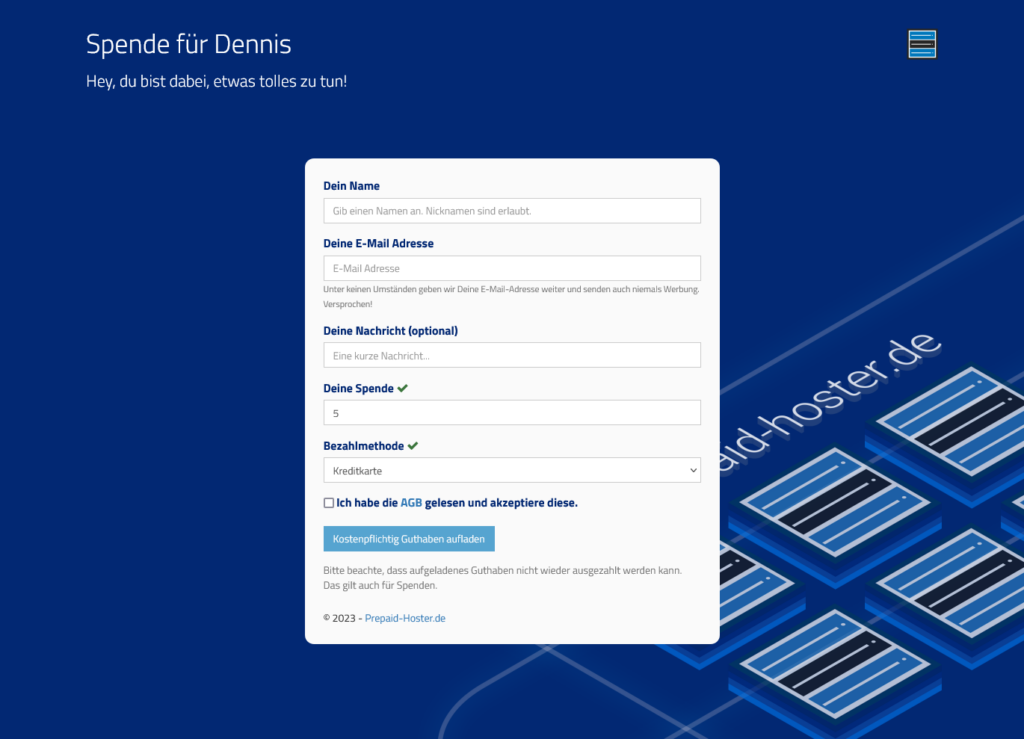1024x739 pixels.
Task: Click the email privacy note 'Versprochen!'
Action: 347,304
